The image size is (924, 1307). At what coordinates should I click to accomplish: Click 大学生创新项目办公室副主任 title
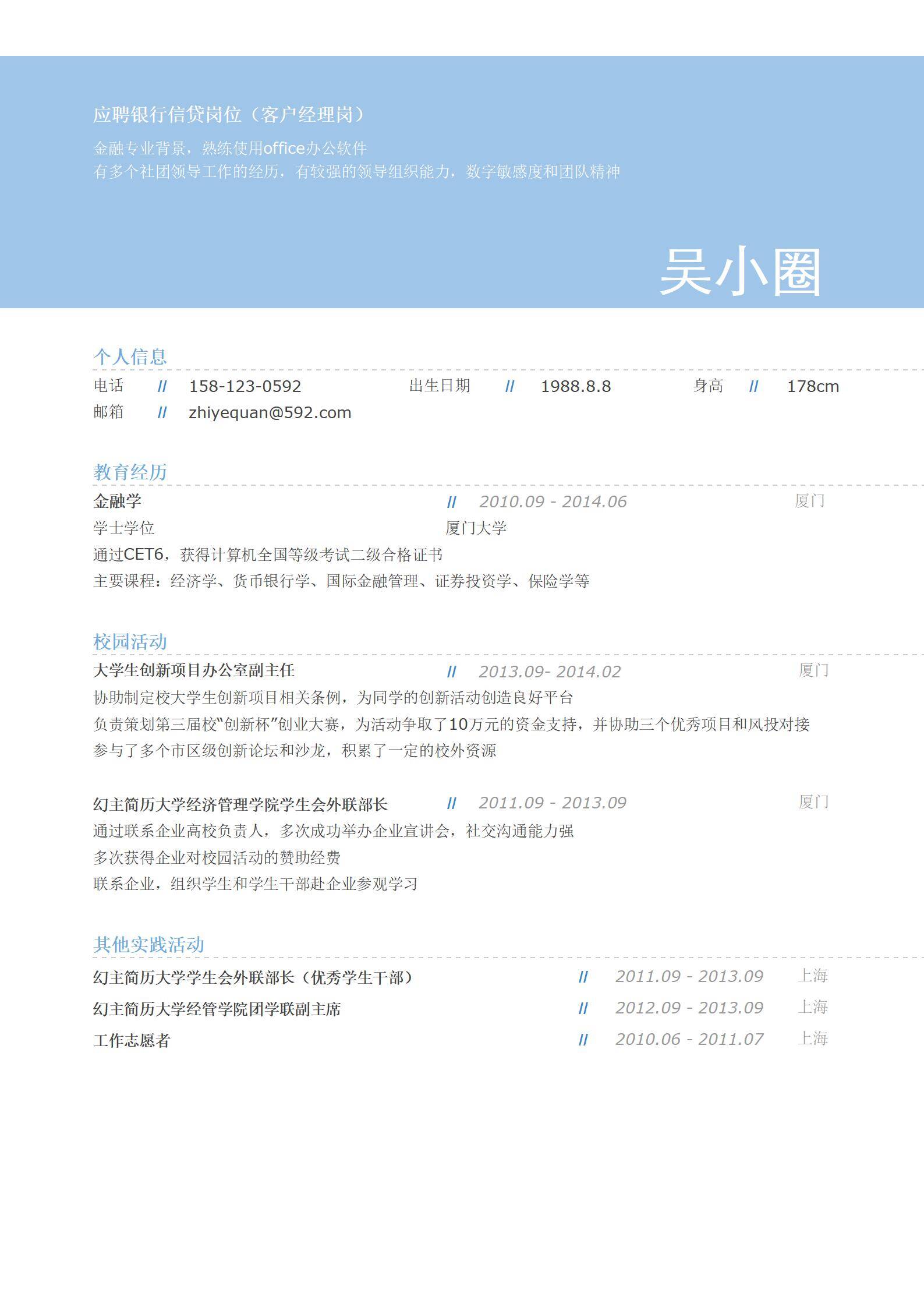194,670
